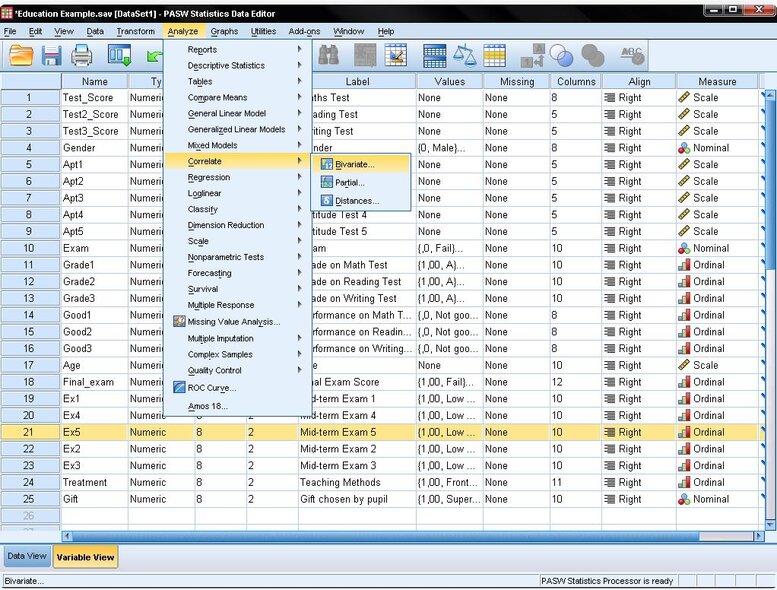Expand the General Linear Model submenu
This screenshot has height=590, width=777.
click(239, 113)
